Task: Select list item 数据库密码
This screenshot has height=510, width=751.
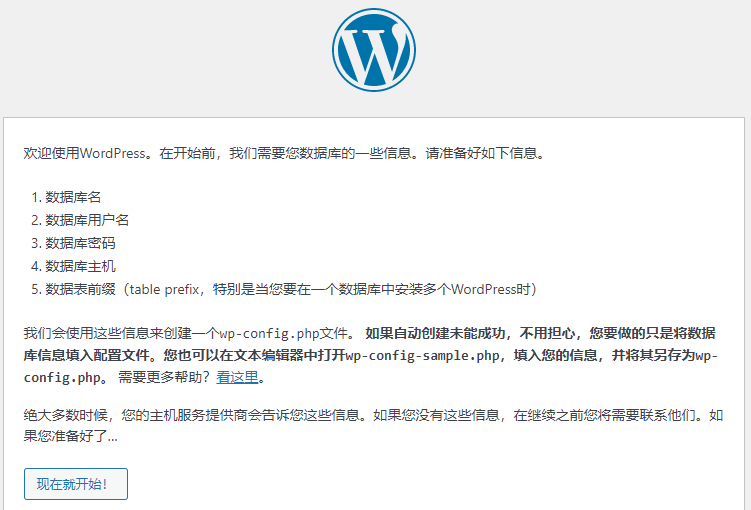Action: tap(80, 243)
